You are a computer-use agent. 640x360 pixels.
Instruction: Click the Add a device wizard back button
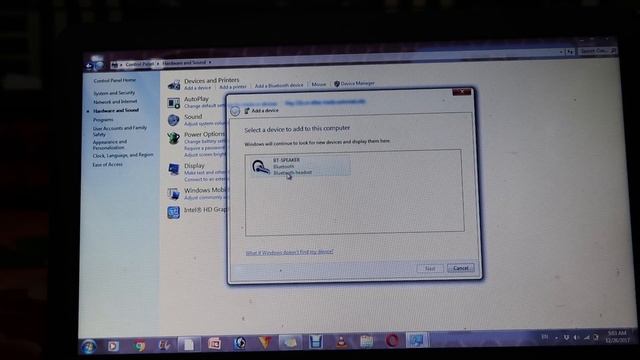pyautogui.click(x=235, y=111)
